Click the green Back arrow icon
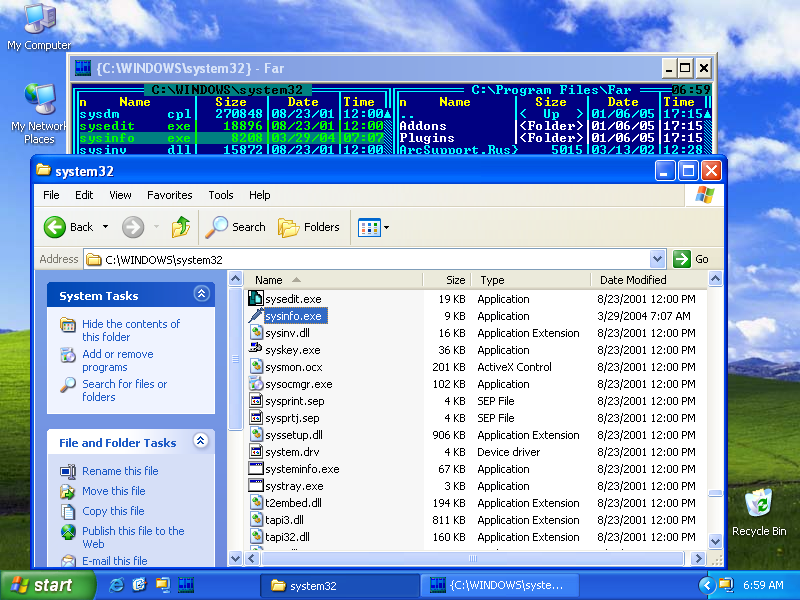The width and height of the screenshot is (800, 600). click(x=55, y=227)
